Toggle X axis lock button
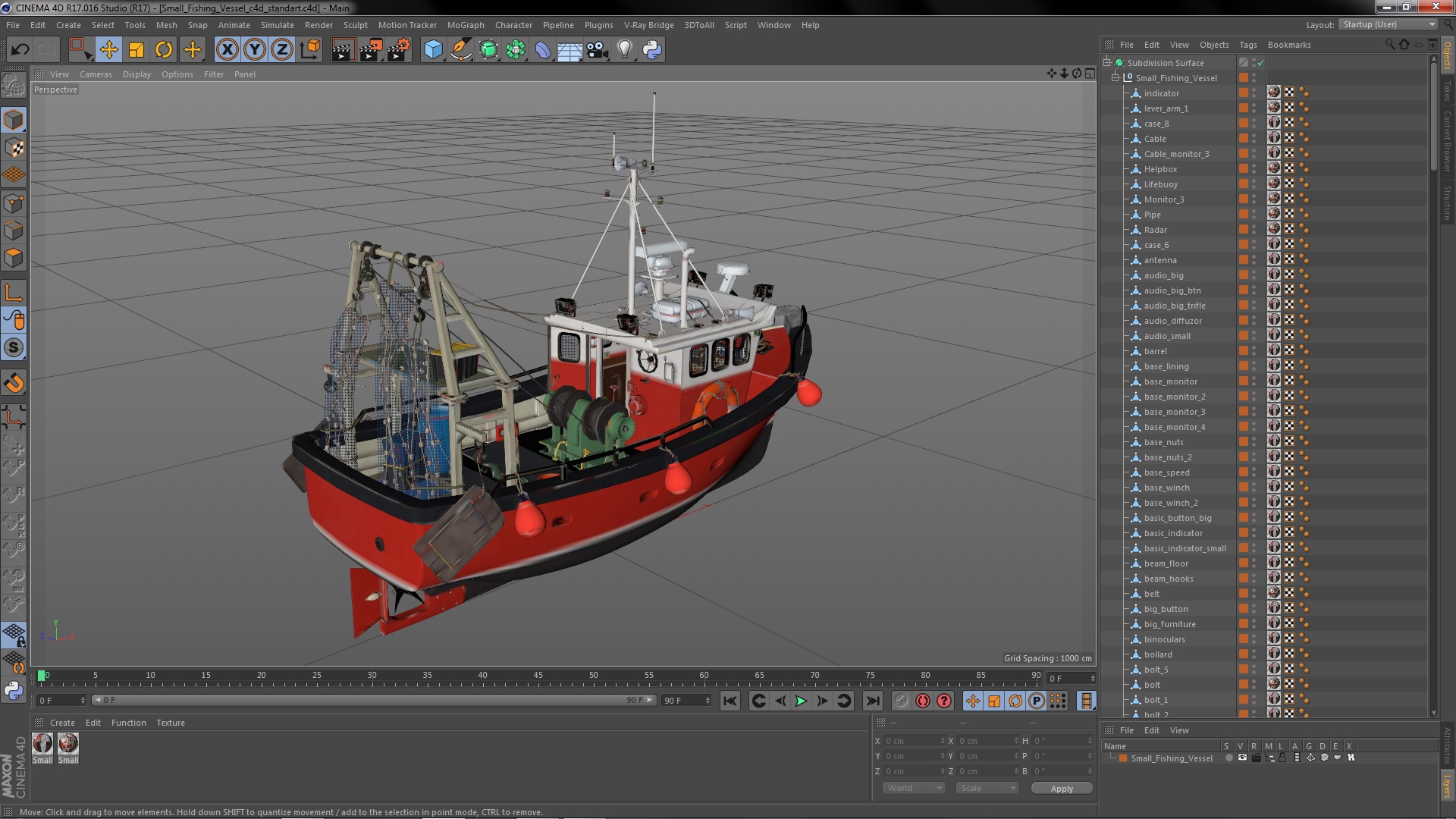Viewport: 1456px width, 819px height. (227, 50)
